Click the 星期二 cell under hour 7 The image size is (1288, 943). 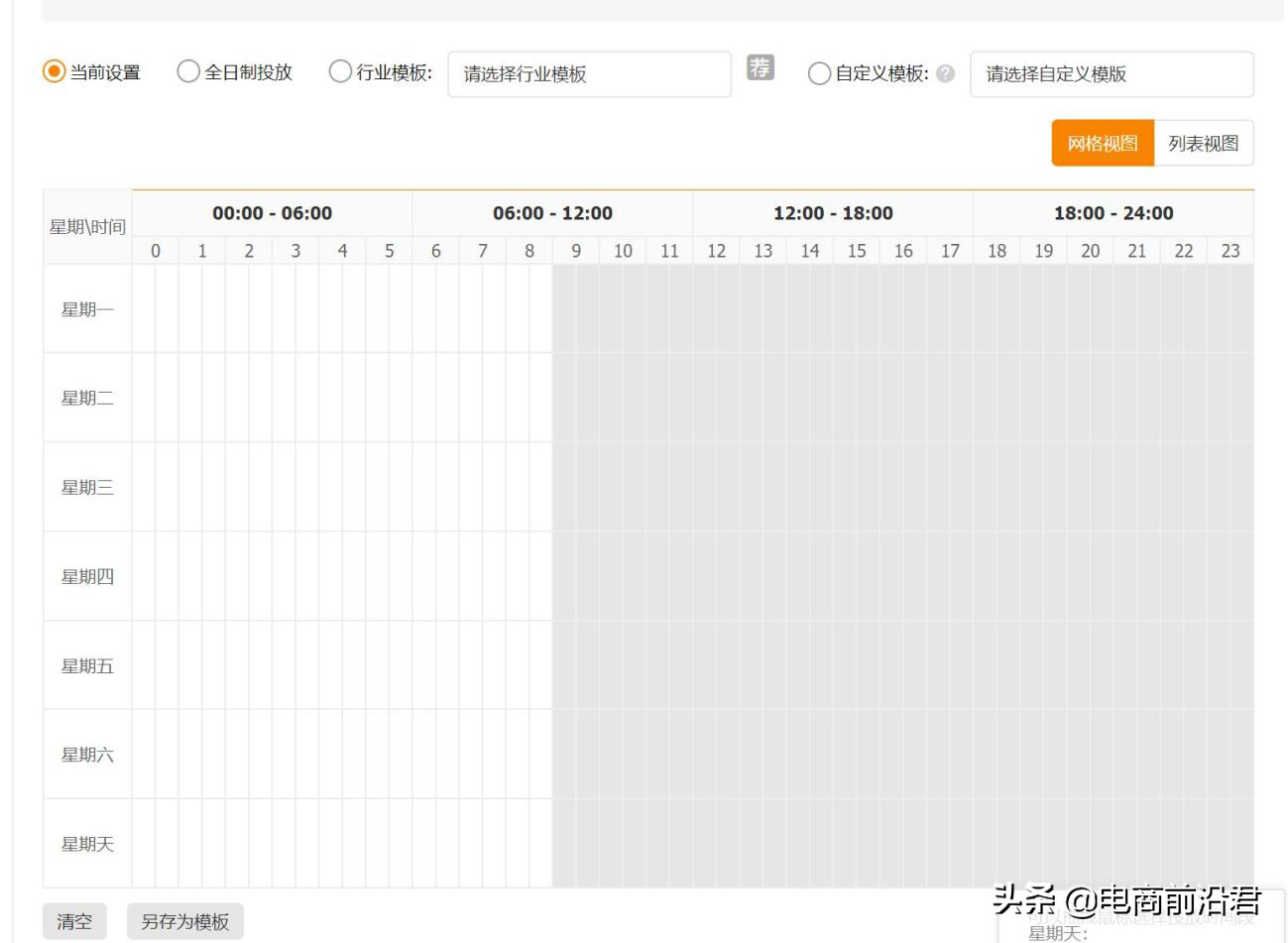click(x=483, y=398)
